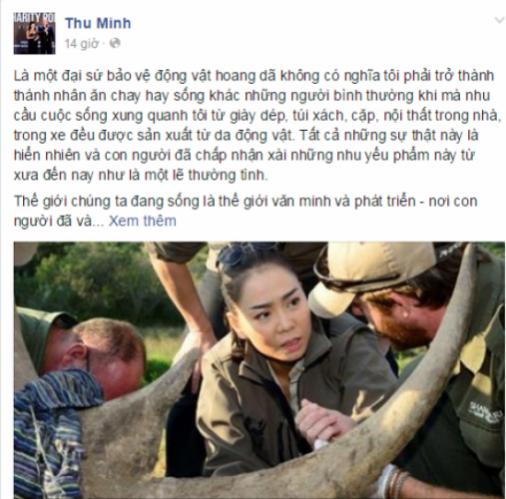Open the post via the '14 giờ' timestamp

tap(82, 43)
